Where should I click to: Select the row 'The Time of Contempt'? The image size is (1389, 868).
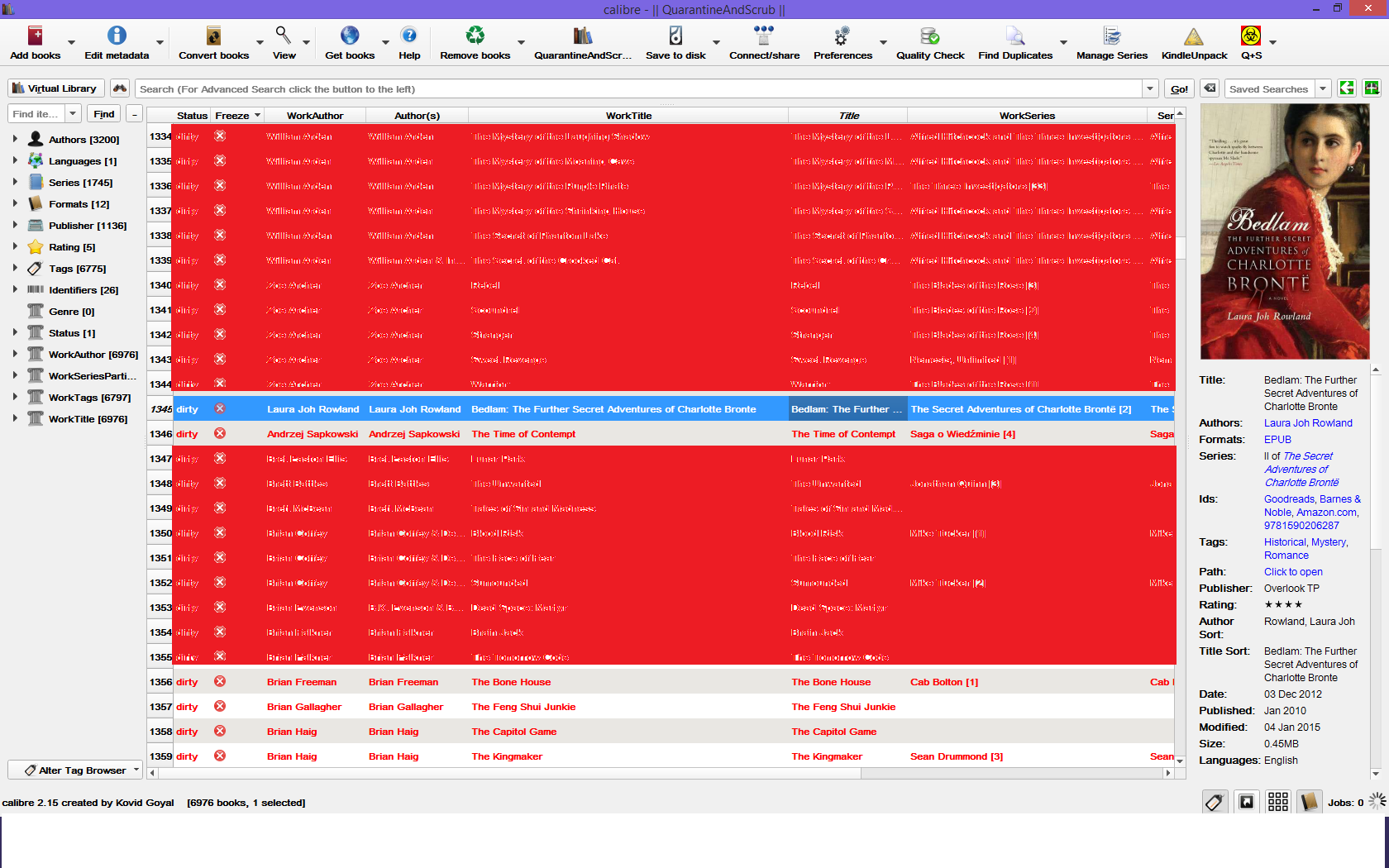pyautogui.click(x=661, y=434)
